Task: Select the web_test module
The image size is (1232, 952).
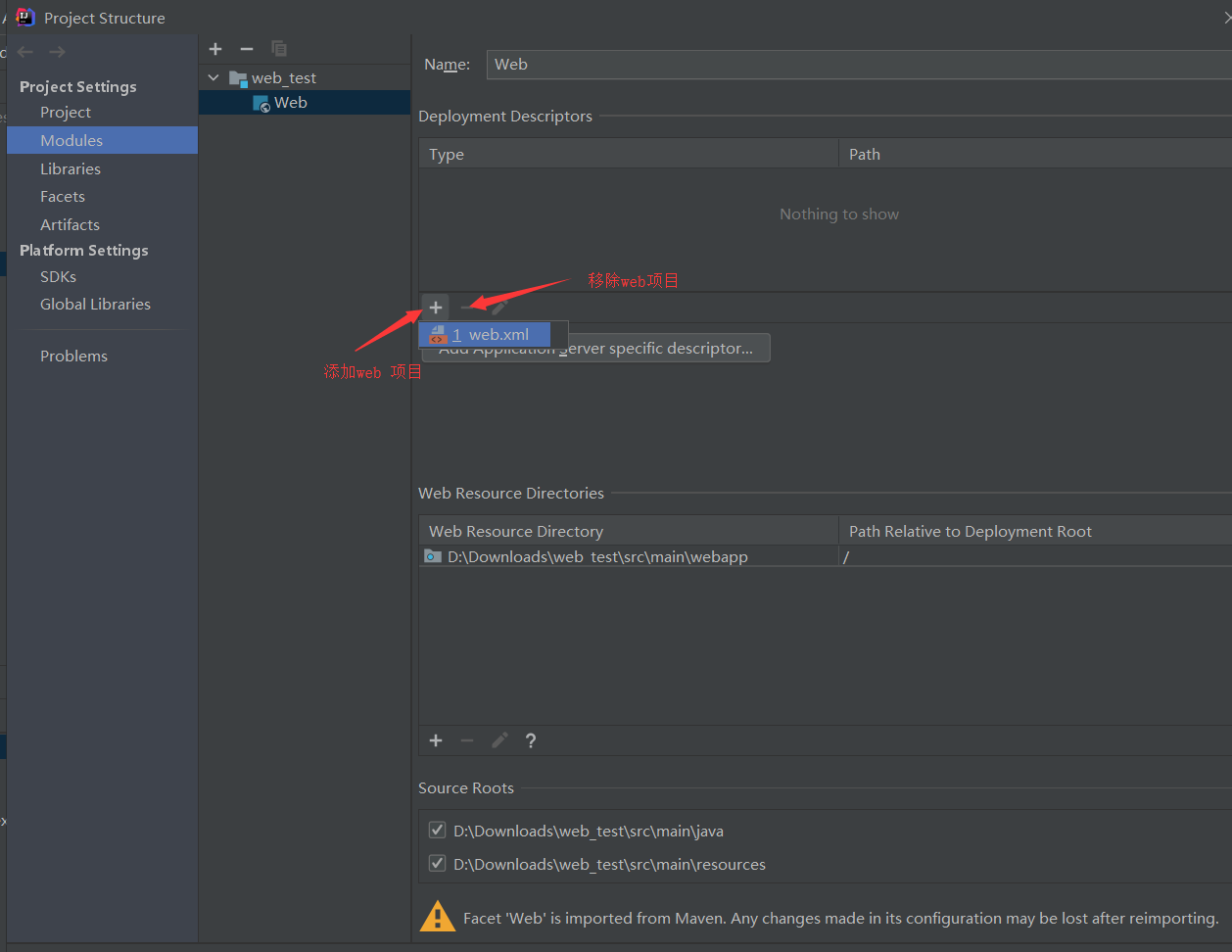Action: click(x=283, y=78)
